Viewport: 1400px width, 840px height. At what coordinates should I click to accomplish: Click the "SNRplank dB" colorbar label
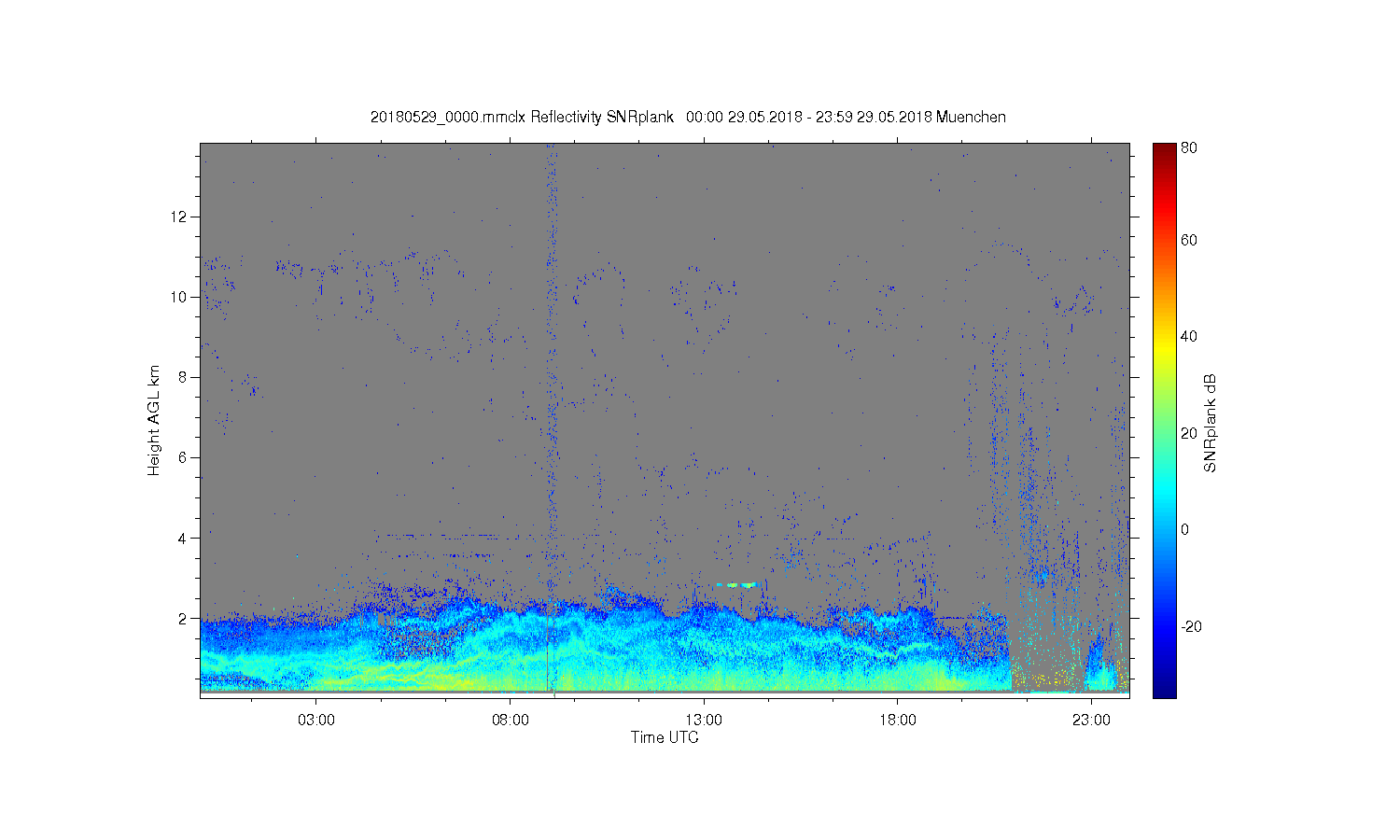[1211, 424]
